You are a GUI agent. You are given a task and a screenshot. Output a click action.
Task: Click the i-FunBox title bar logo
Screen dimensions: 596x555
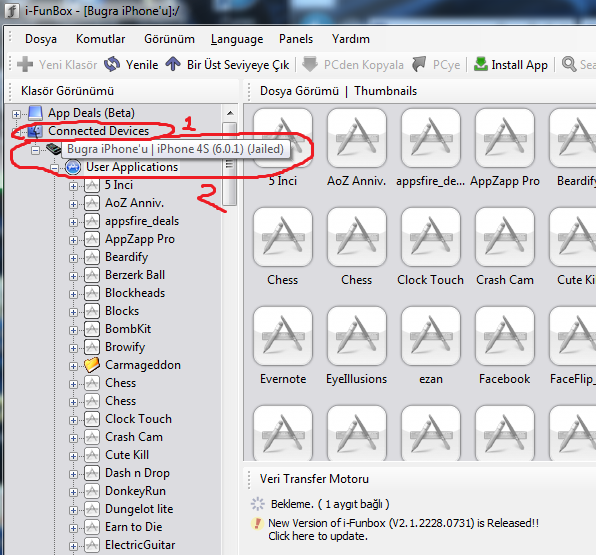(12, 11)
